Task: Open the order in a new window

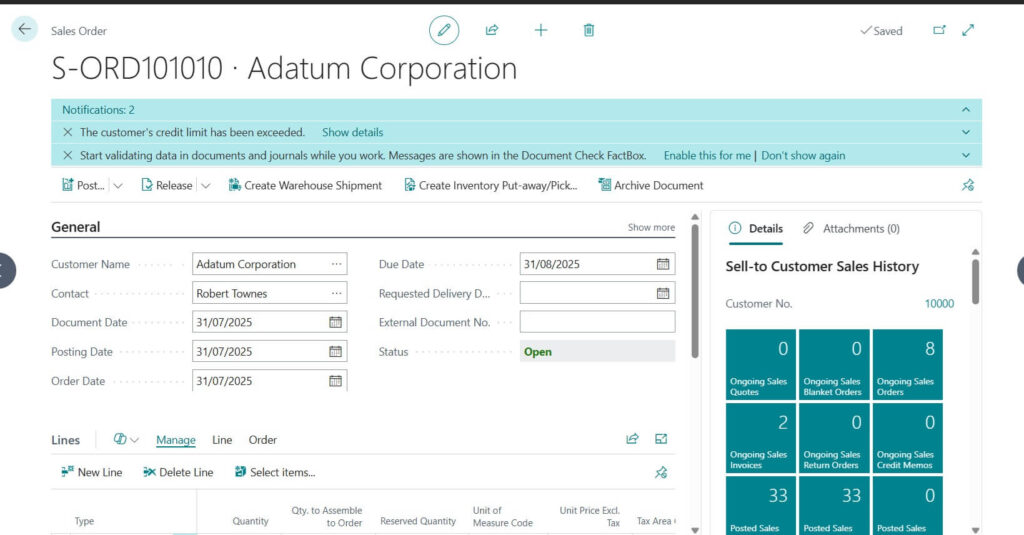Action: 939,30
